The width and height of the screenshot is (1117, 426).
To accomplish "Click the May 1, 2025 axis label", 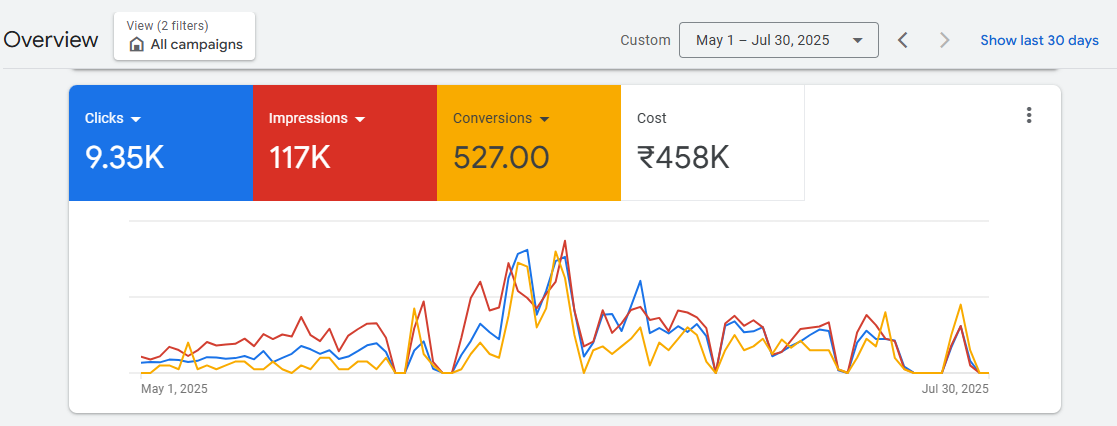I will click(x=175, y=389).
